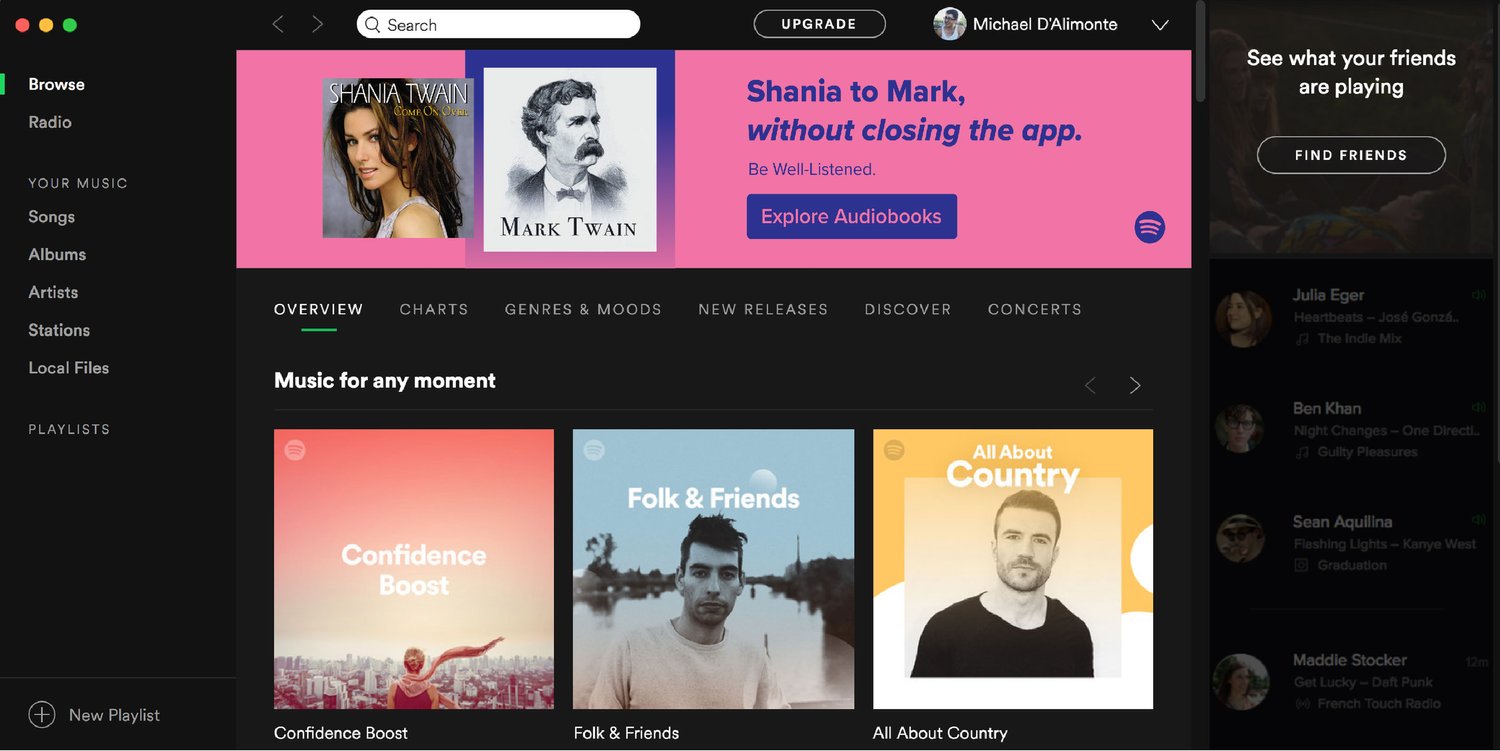Click the plus icon for New Playlist

pos(41,715)
